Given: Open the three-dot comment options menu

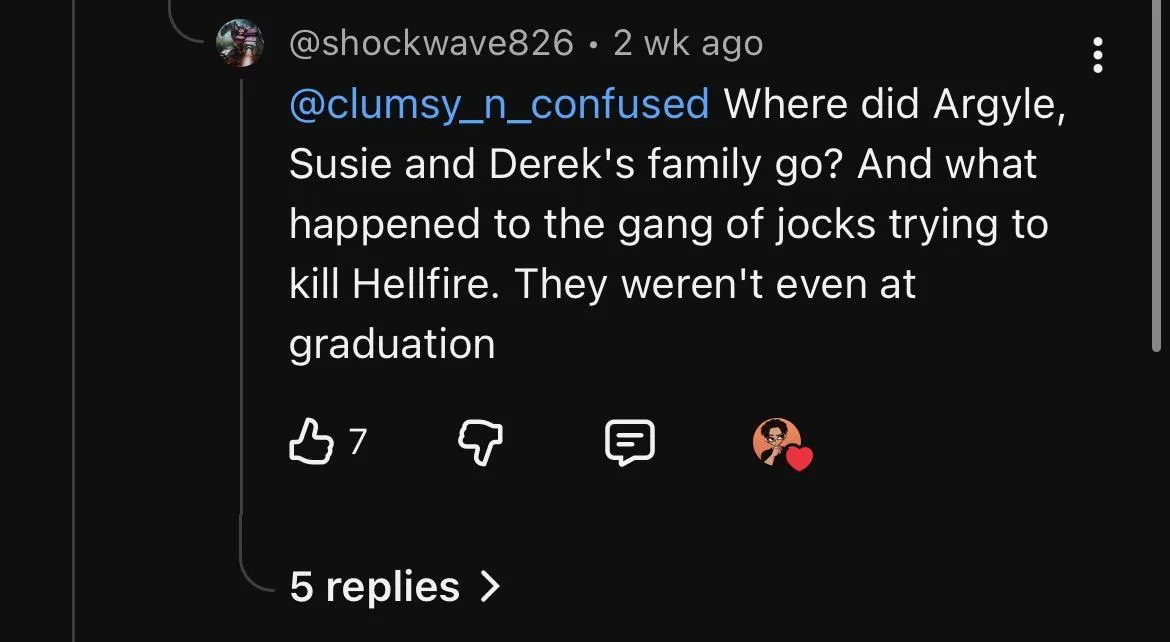Looking at the screenshot, I should tap(1098, 55).
